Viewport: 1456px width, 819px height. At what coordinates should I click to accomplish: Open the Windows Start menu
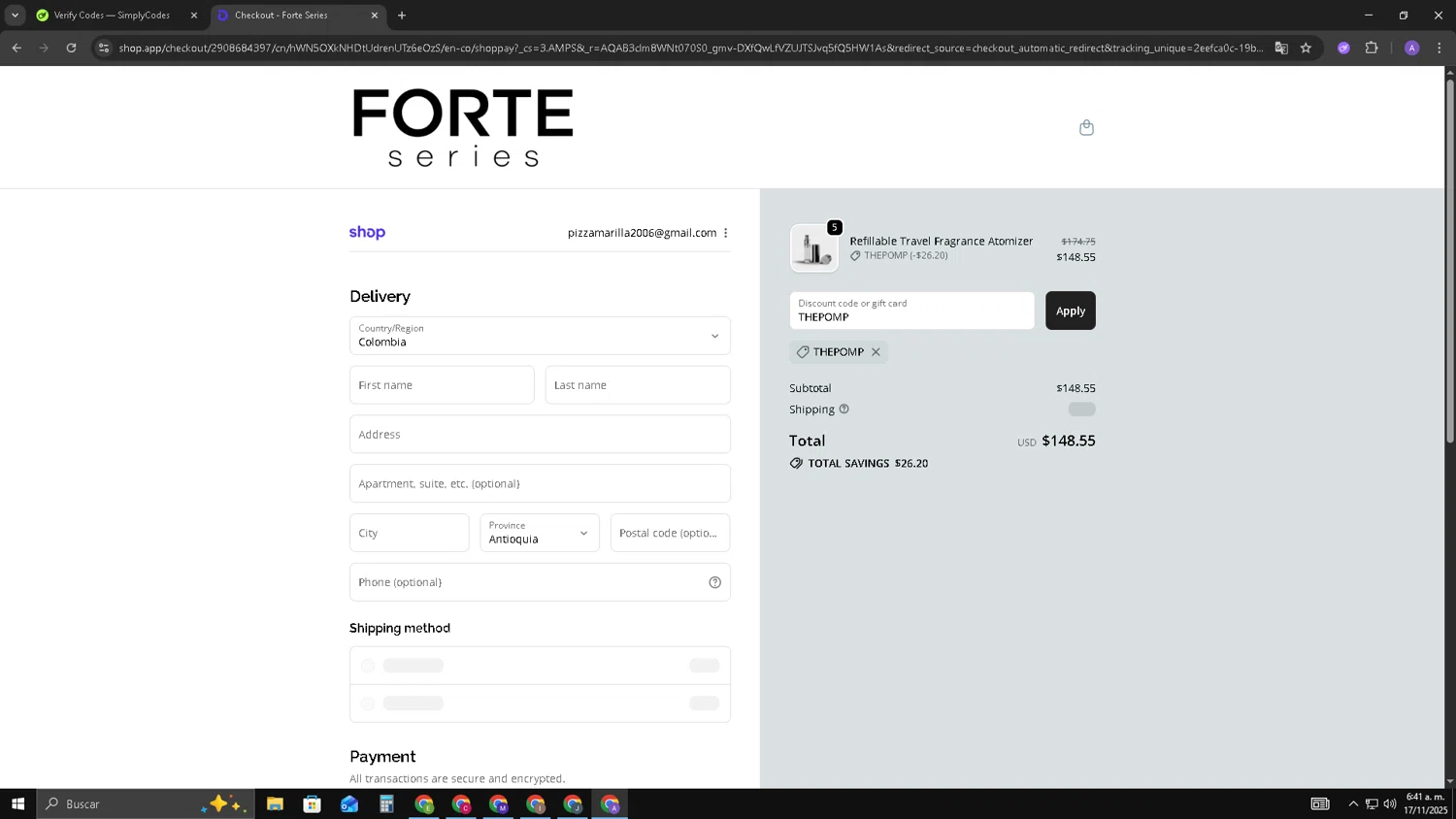point(17,803)
